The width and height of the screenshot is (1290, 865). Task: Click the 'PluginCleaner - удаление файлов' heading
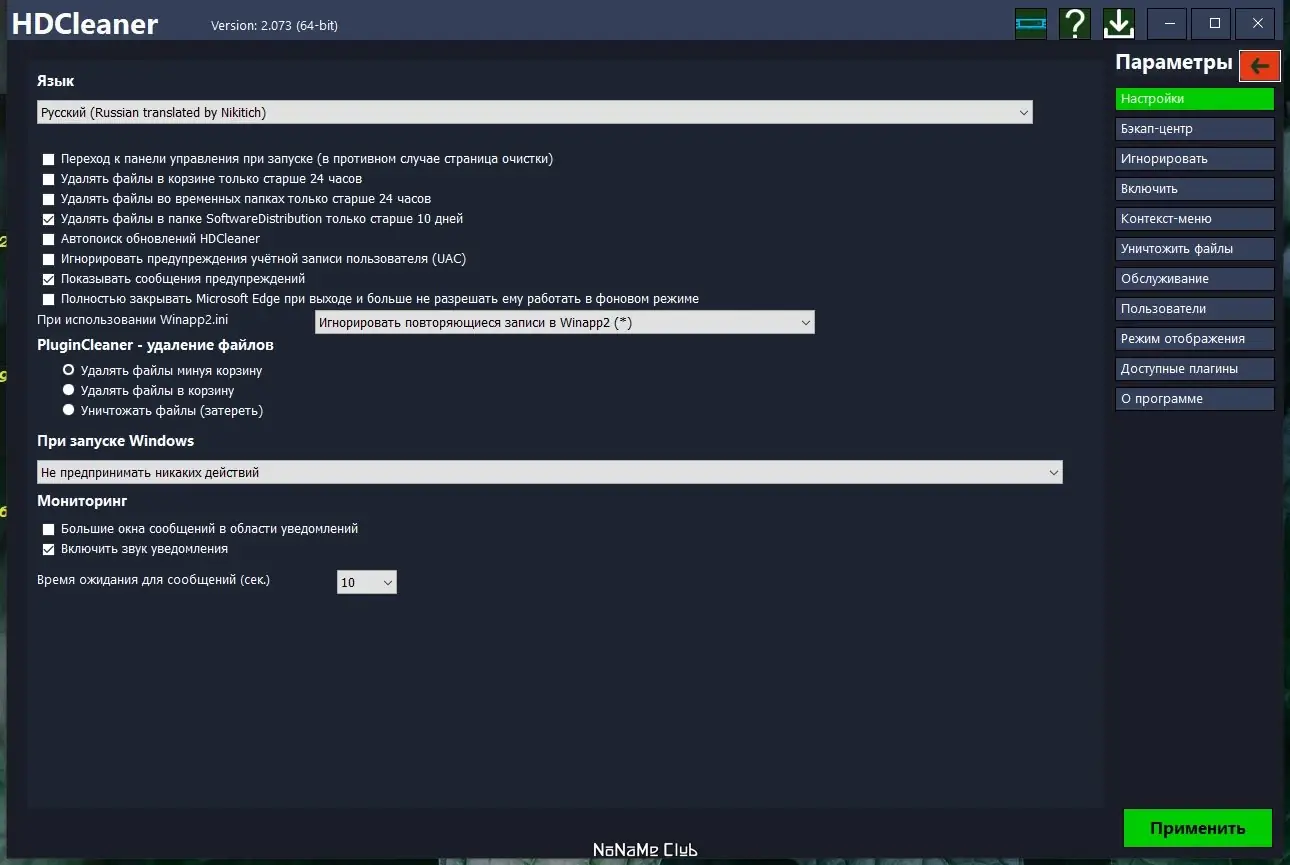155,345
